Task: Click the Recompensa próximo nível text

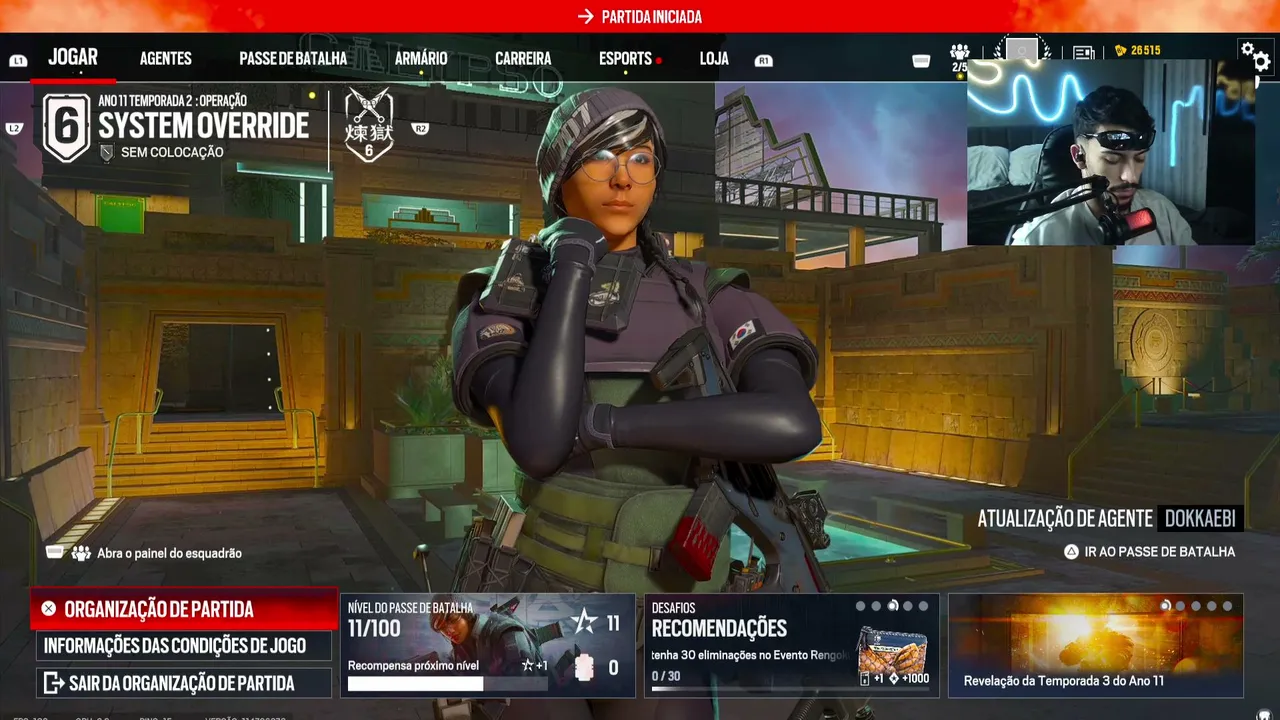Action: (x=413, y=666)
